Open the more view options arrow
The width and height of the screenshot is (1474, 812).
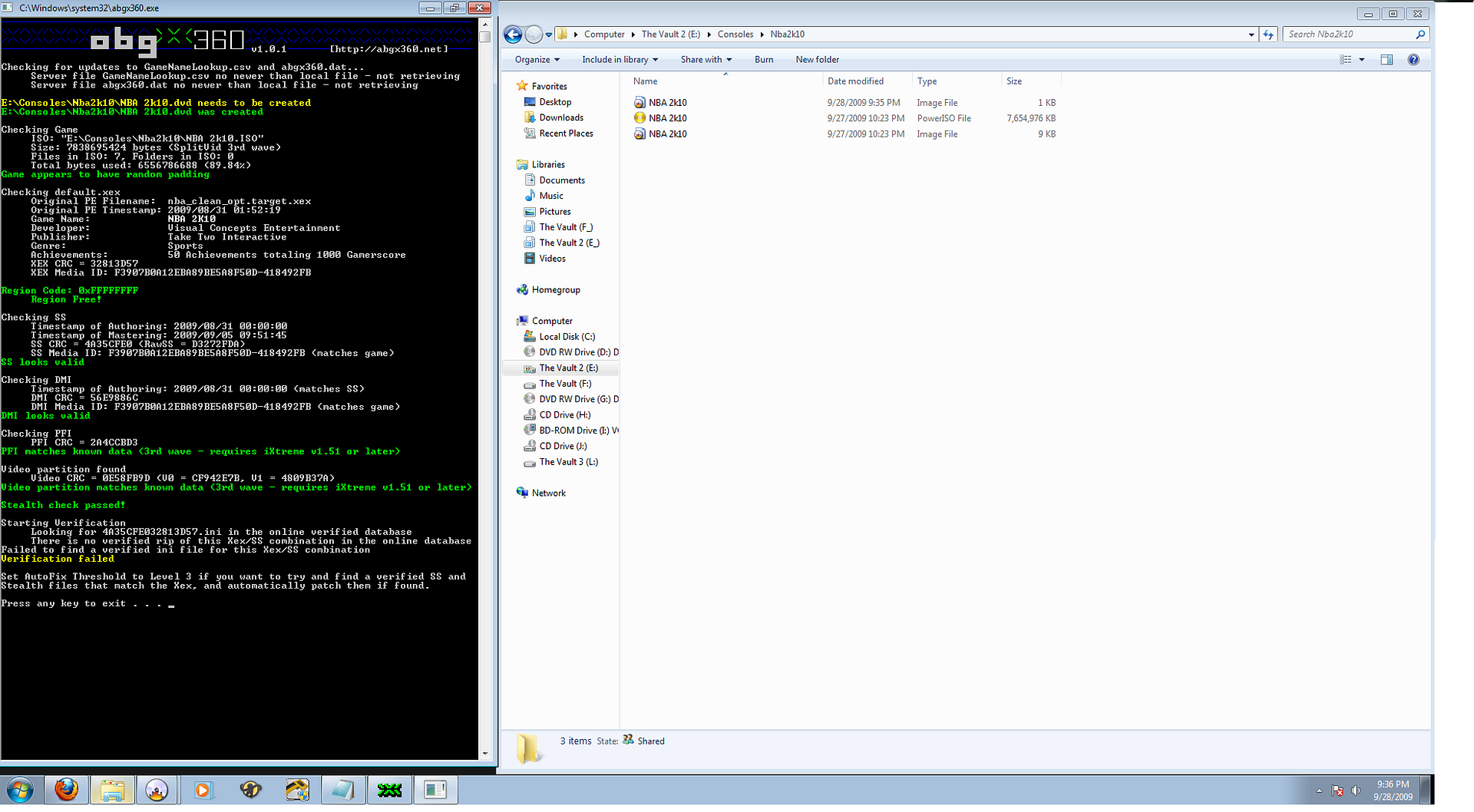1362,60
